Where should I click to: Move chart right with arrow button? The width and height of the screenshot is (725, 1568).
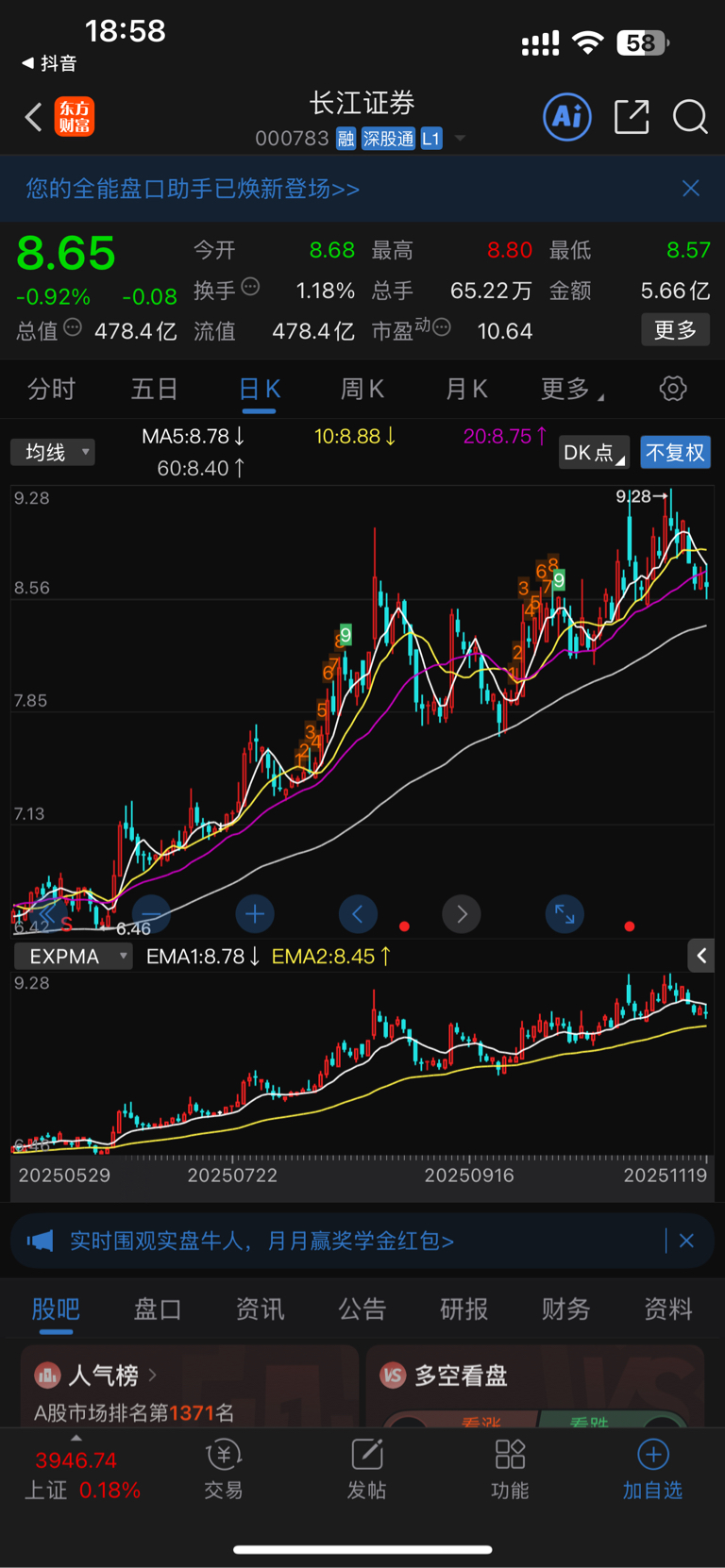pos(462,913)
